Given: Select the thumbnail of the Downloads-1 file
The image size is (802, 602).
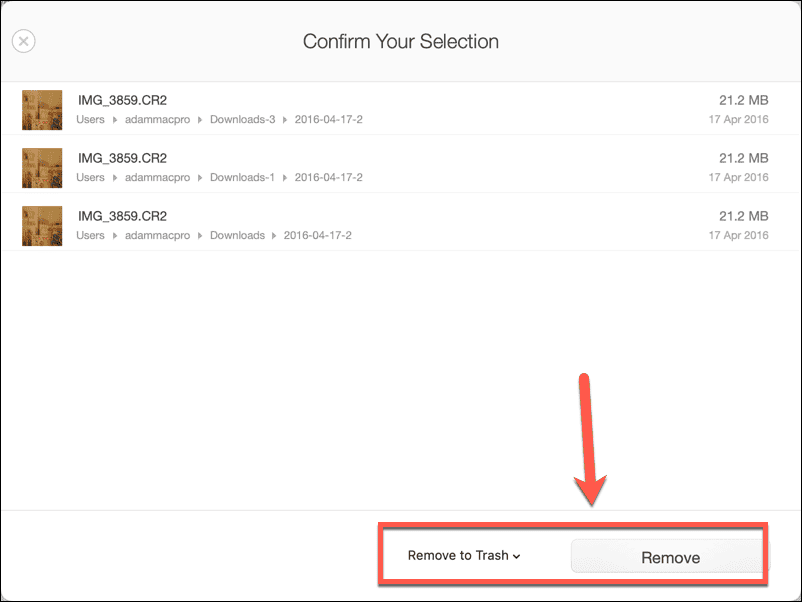Looking at the screenshot, I should pyautogui.click(x=42, y=168).
